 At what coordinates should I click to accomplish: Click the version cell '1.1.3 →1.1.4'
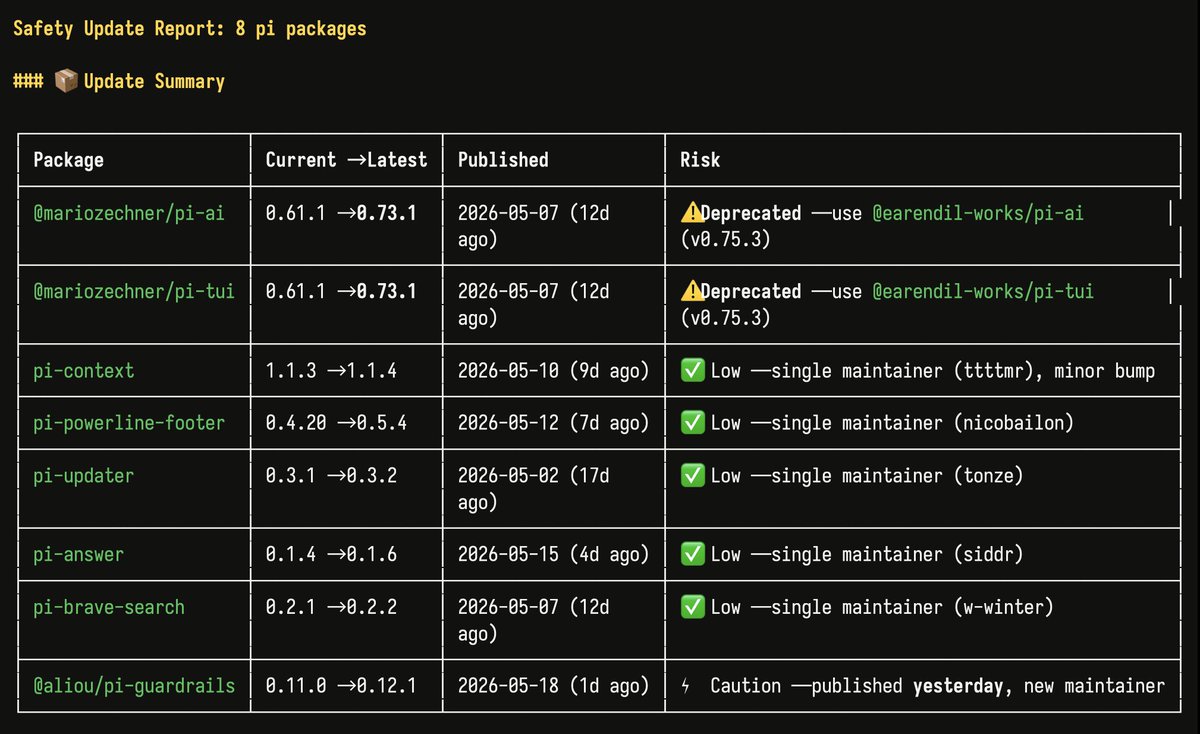point(331,371)
